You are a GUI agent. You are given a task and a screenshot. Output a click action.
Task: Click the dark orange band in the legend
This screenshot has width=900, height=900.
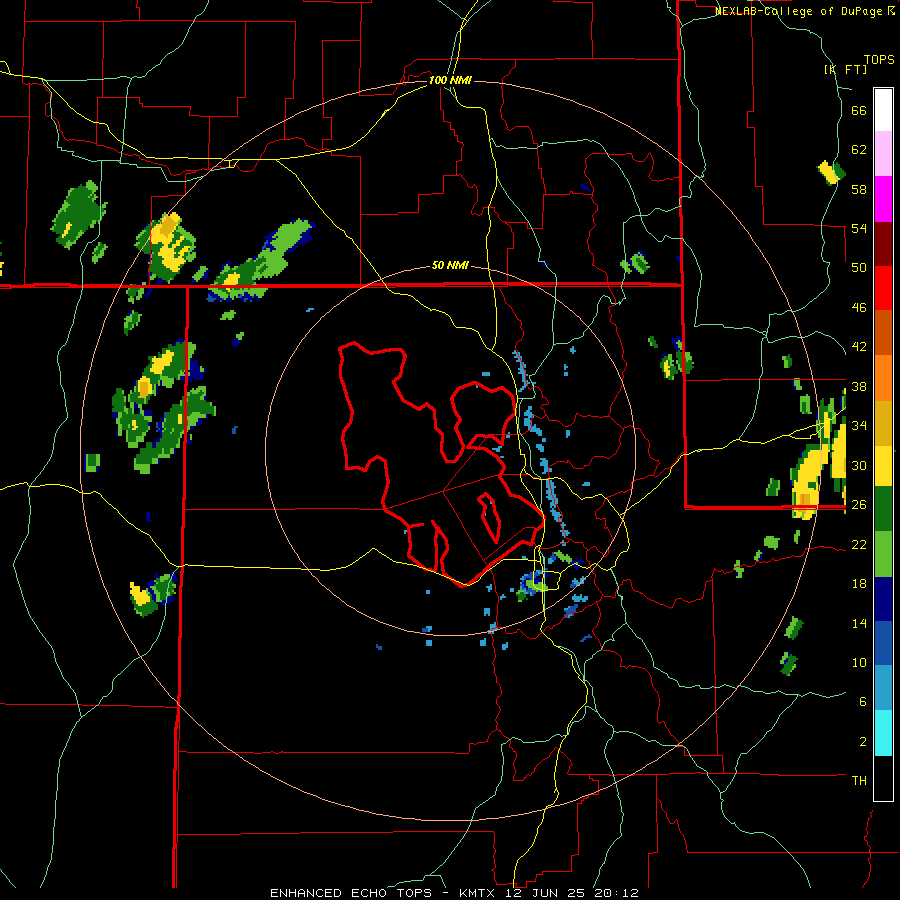point(883,332)
